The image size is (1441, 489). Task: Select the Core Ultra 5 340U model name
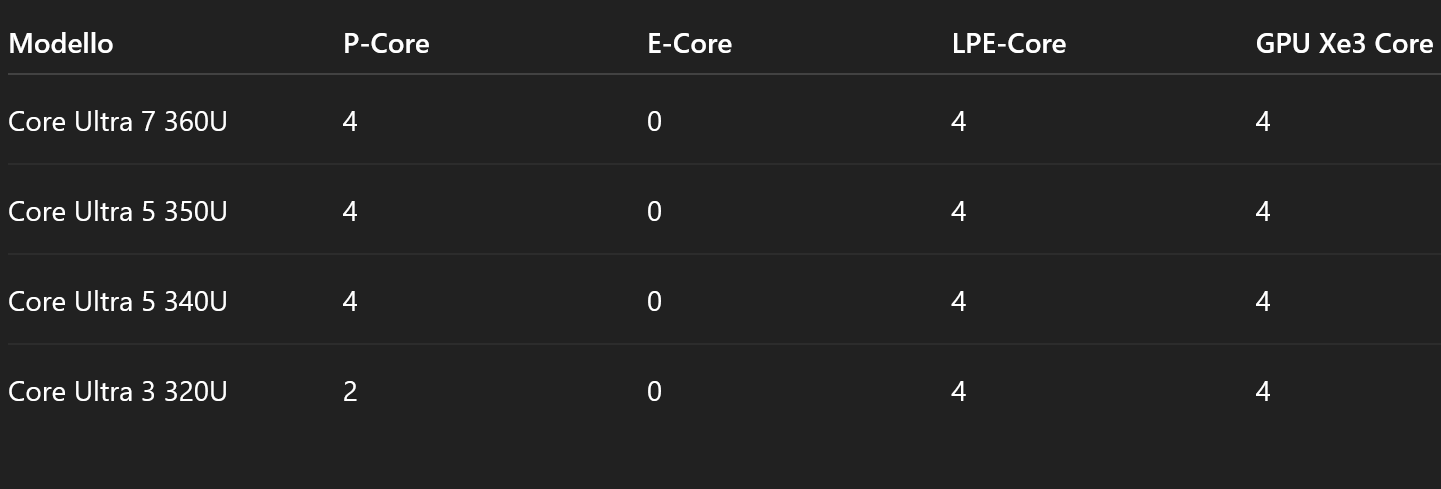118,302
